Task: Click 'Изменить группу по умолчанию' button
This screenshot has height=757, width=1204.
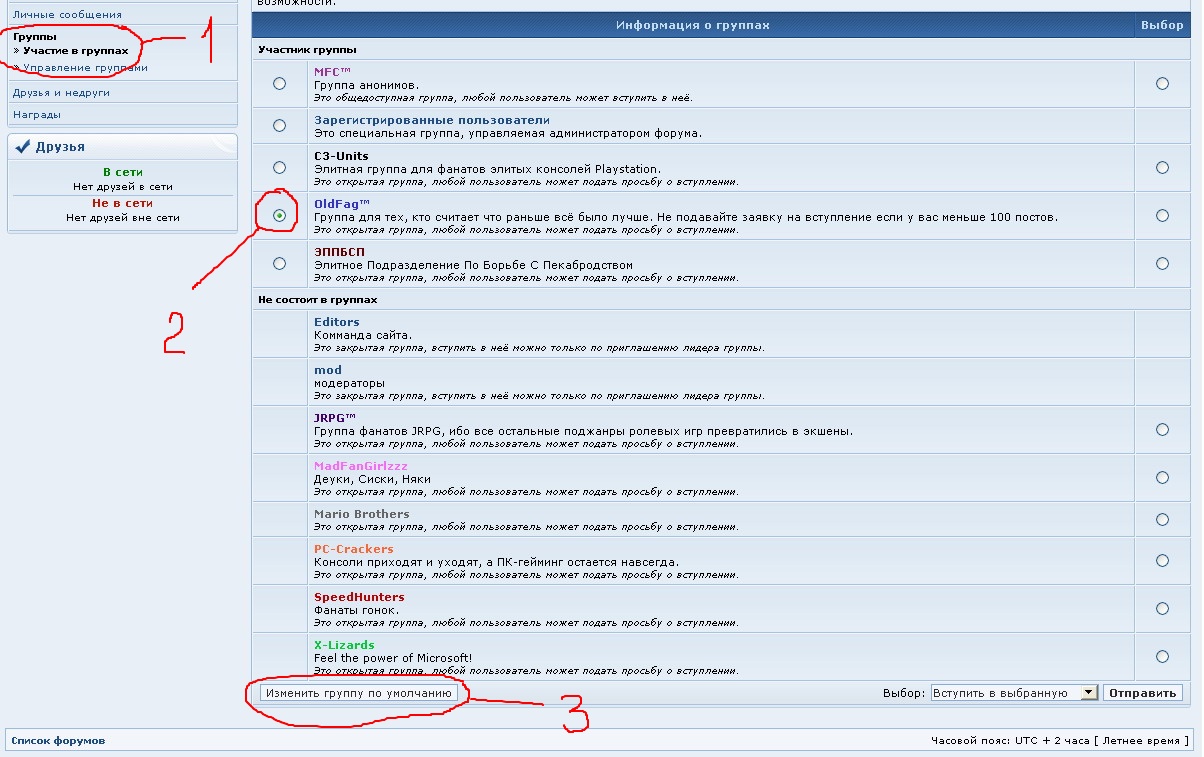Action: 360,692
